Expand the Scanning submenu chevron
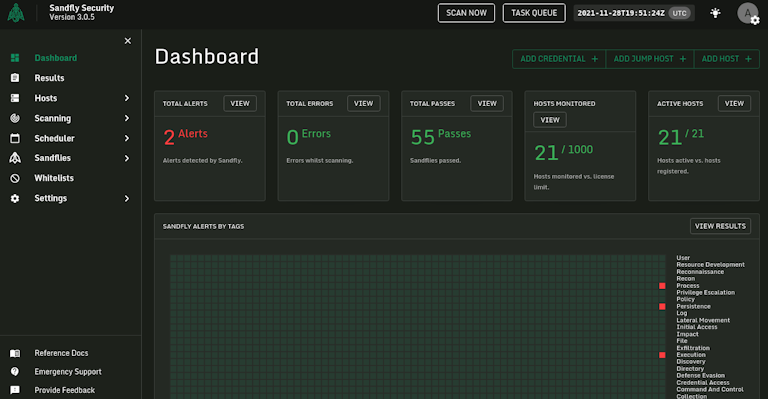The image size is (768, 399). click(x=127, y=118)
